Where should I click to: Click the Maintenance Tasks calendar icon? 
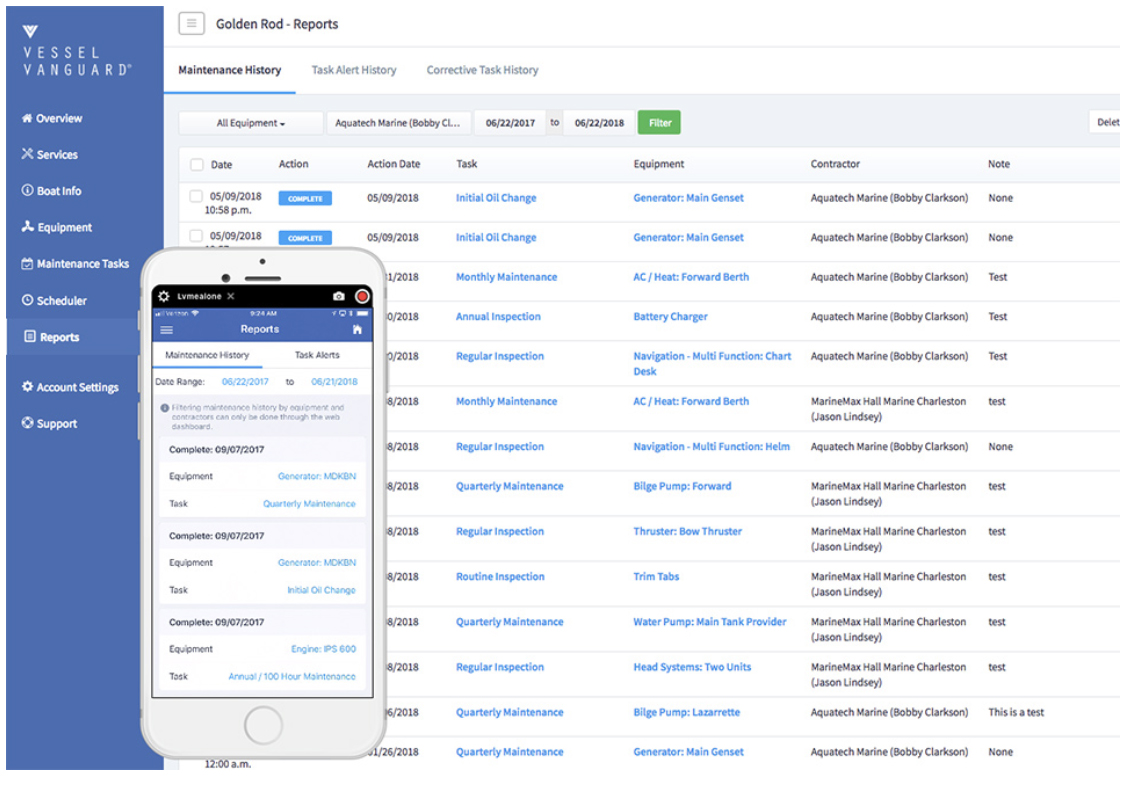click(27, 263)
